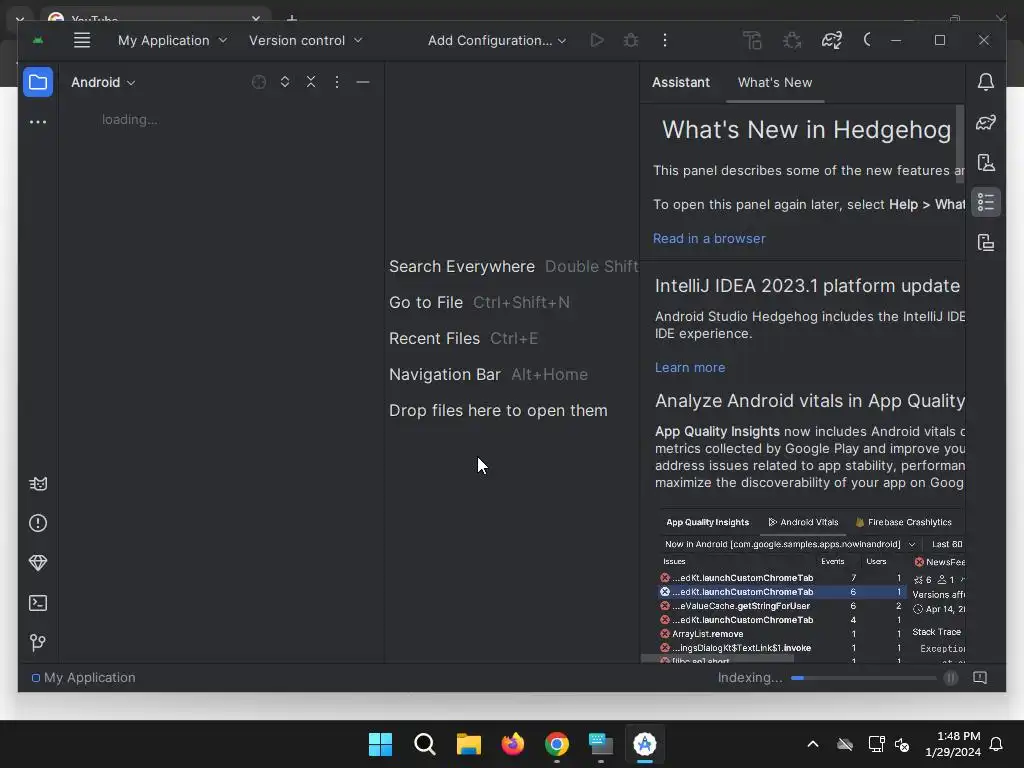This screenshot has height=768, width=1024.
Task: Open the main hamburger menu
Action: coord(82,40)
